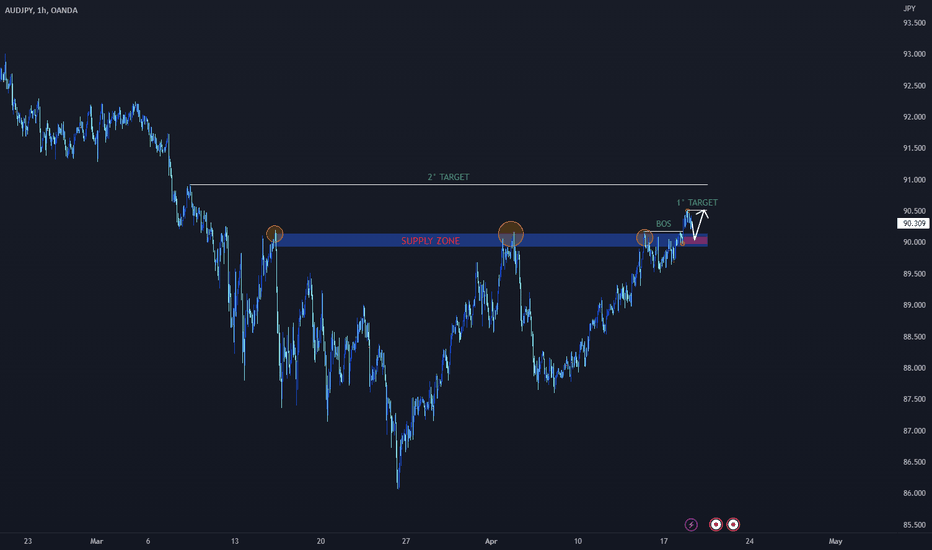This screenshot has width=932, height=550.
Task: Click the 88.000 price scale label
Action: (x=914, y=368)
